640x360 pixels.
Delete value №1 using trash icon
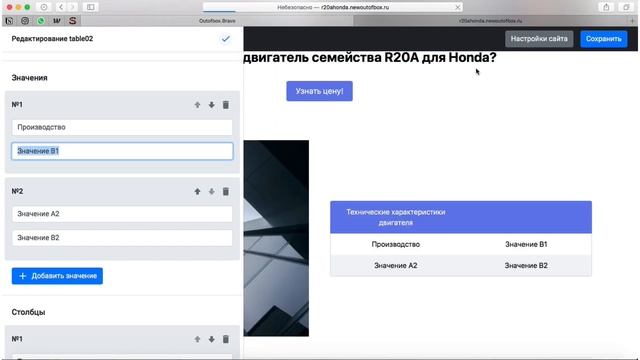tap(226, 105)
